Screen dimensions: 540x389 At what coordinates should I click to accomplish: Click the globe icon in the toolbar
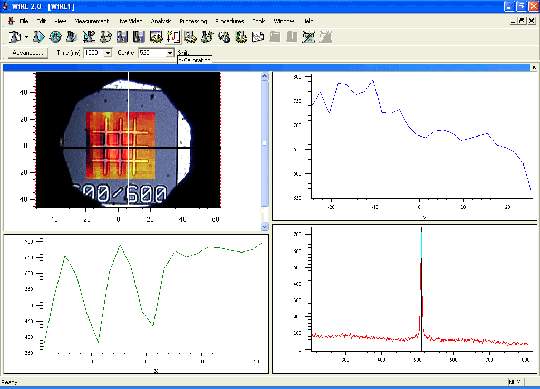pyautogui.click(x=55, y=36)
